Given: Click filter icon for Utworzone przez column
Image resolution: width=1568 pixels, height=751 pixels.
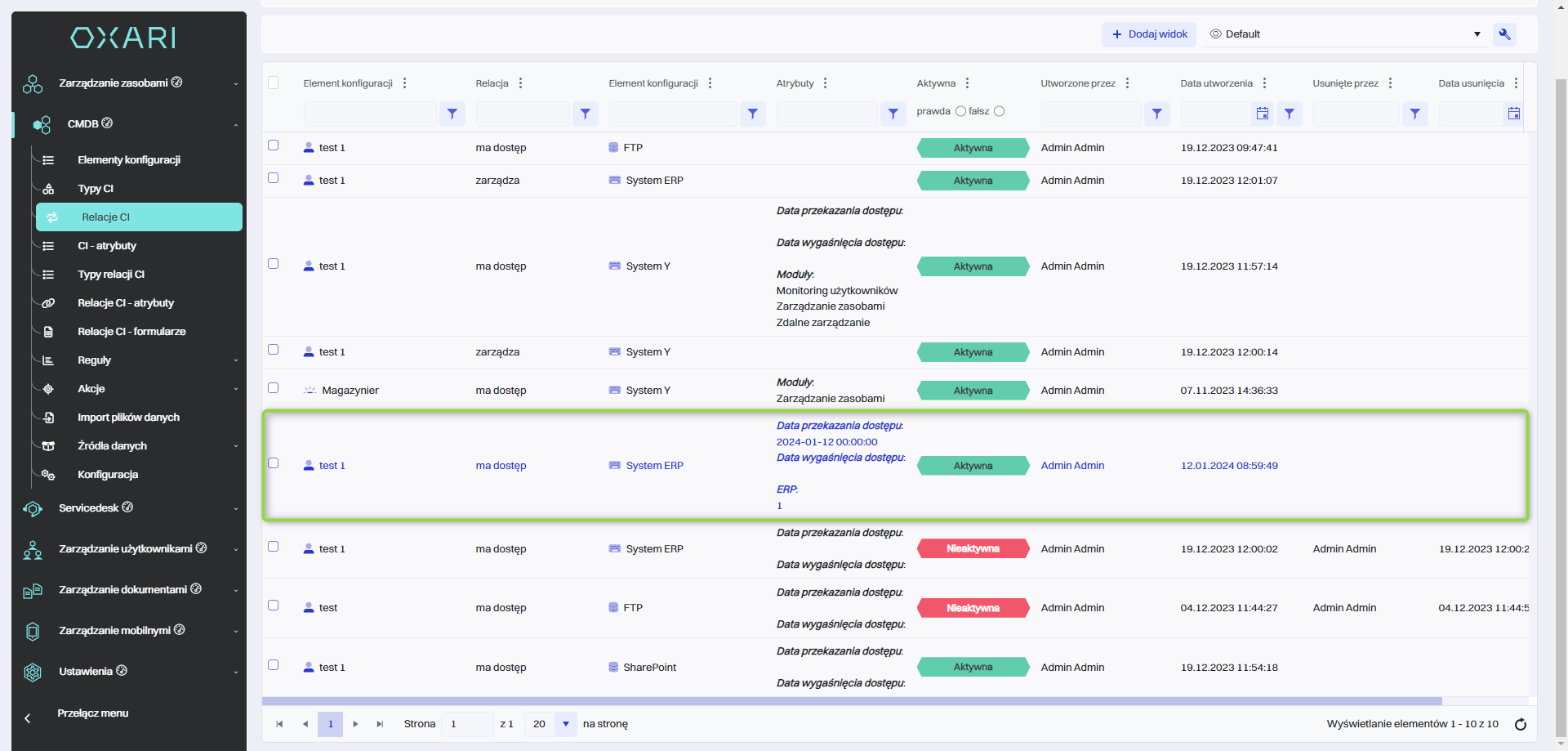Looking at the screenshot, I should coord(1156,114).
